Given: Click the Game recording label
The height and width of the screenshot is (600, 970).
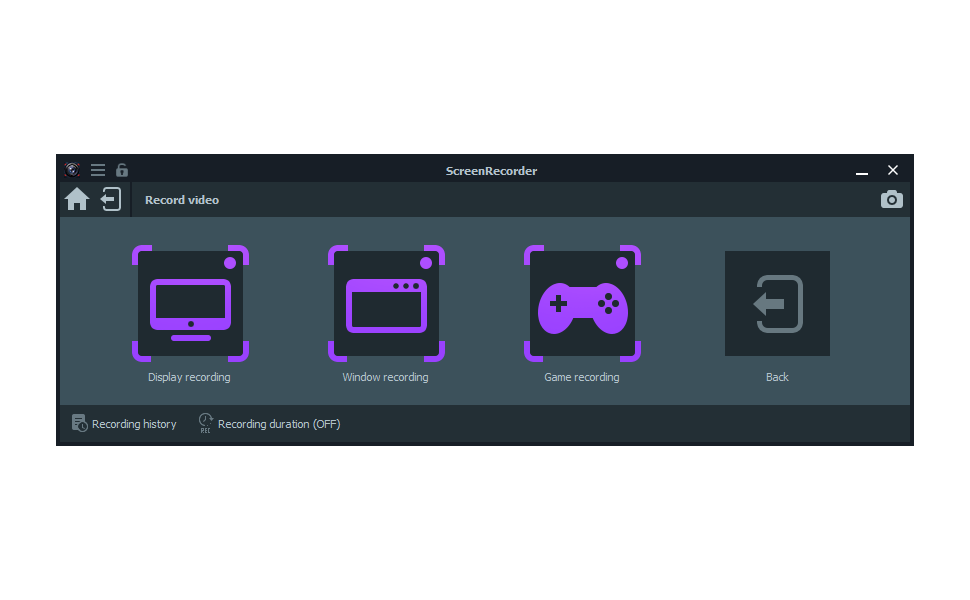Looking at the screenshot, I should (x=582, y=377).
